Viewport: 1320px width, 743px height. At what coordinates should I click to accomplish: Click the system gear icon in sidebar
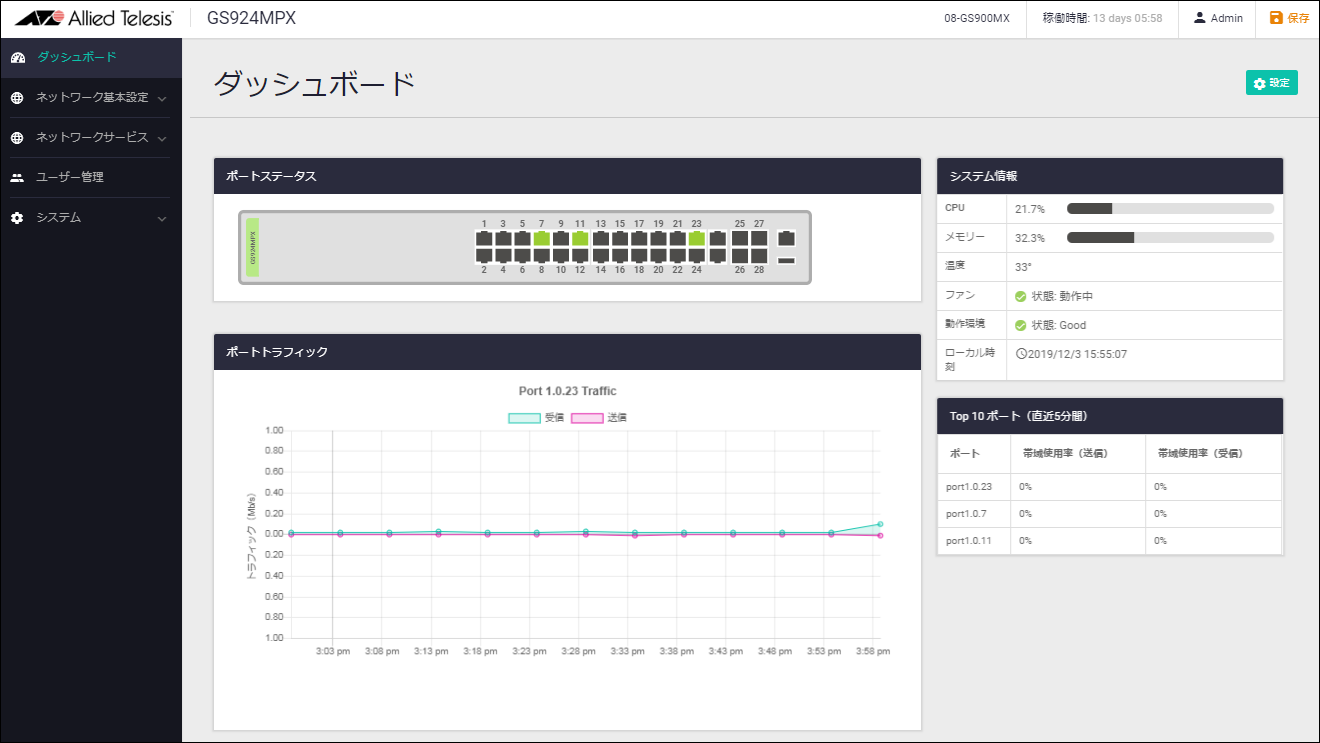[17, 218]
